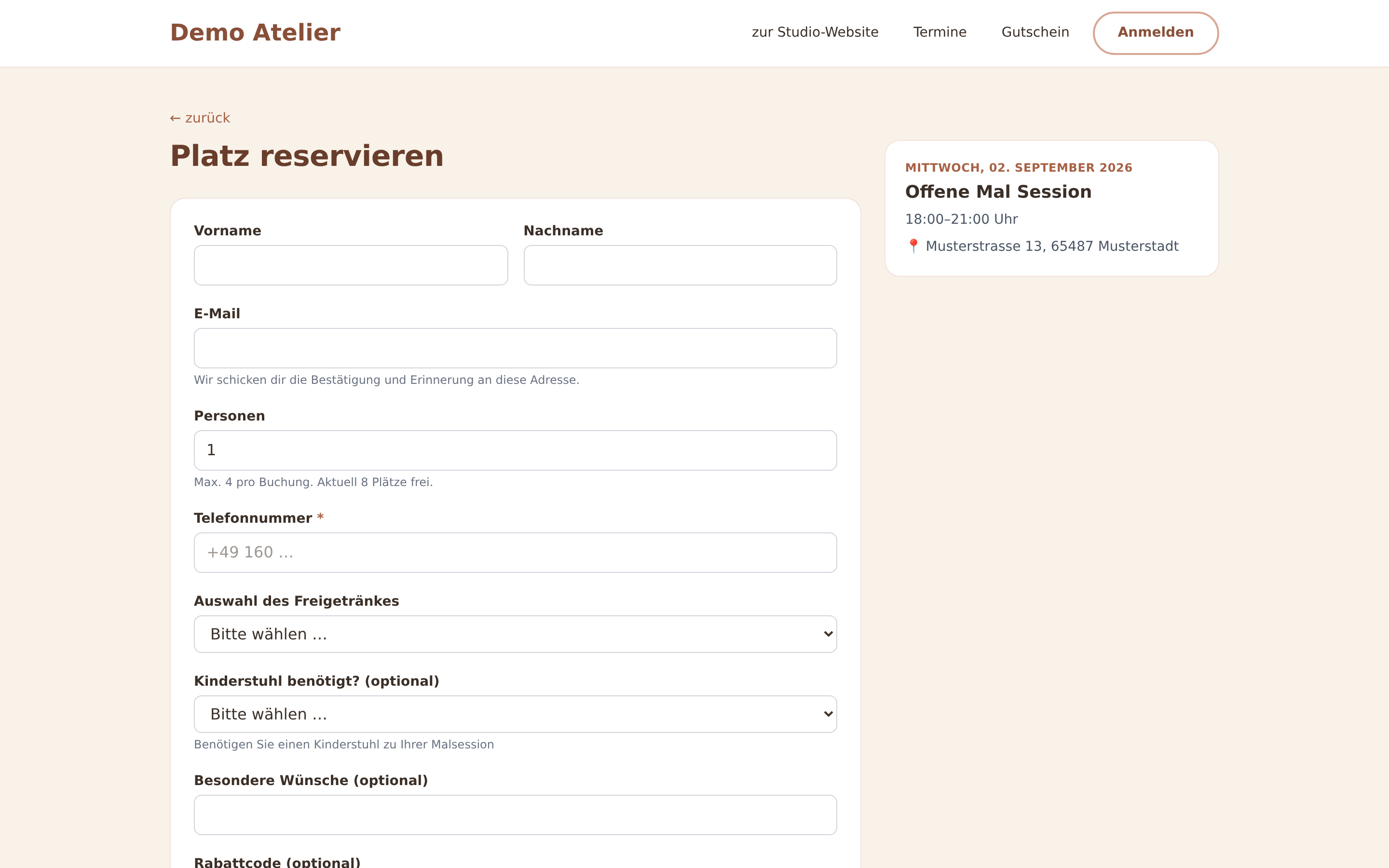Expand the Kinderstuhl benötigt dropdown

click(516, 714)
